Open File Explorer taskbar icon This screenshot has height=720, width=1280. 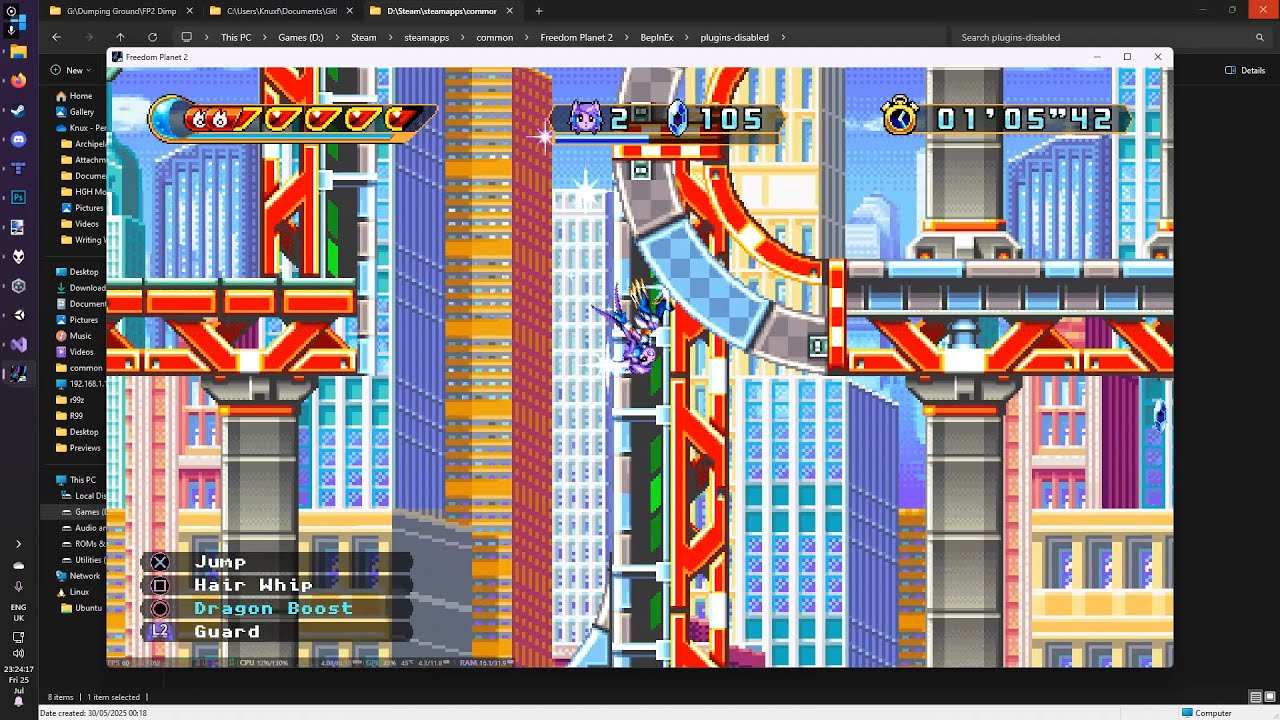pos(18,51)
